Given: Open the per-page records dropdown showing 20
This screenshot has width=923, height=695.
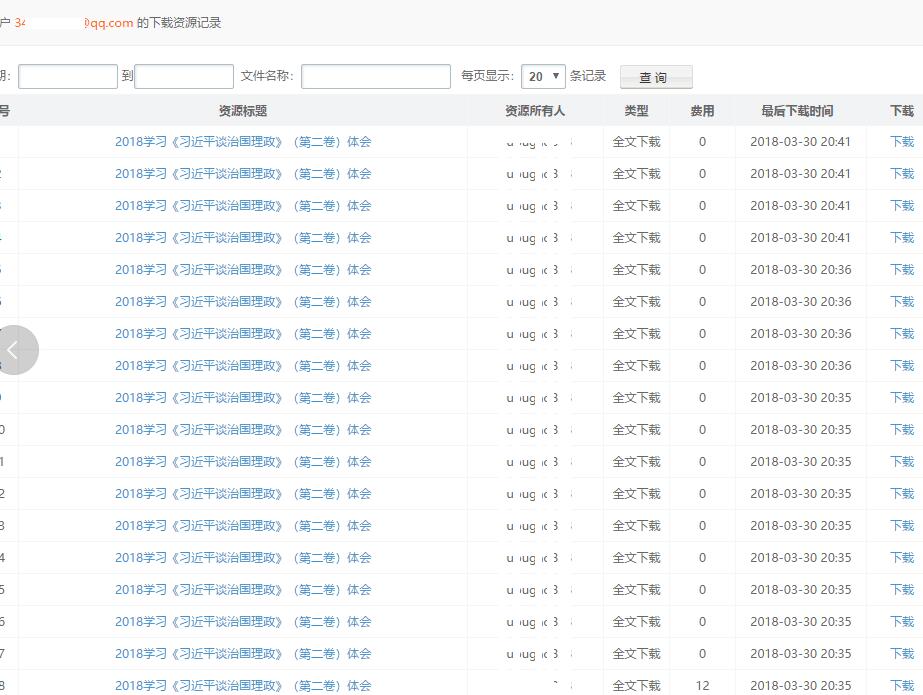Looking at the screenshot, I should [543, 77].
